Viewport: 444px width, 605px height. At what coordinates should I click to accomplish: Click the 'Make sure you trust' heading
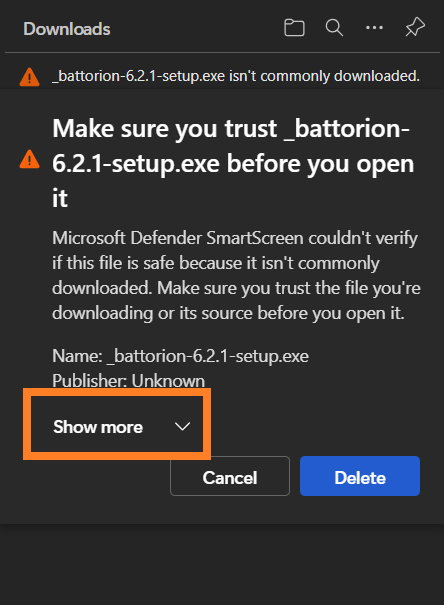pos(233,163)
